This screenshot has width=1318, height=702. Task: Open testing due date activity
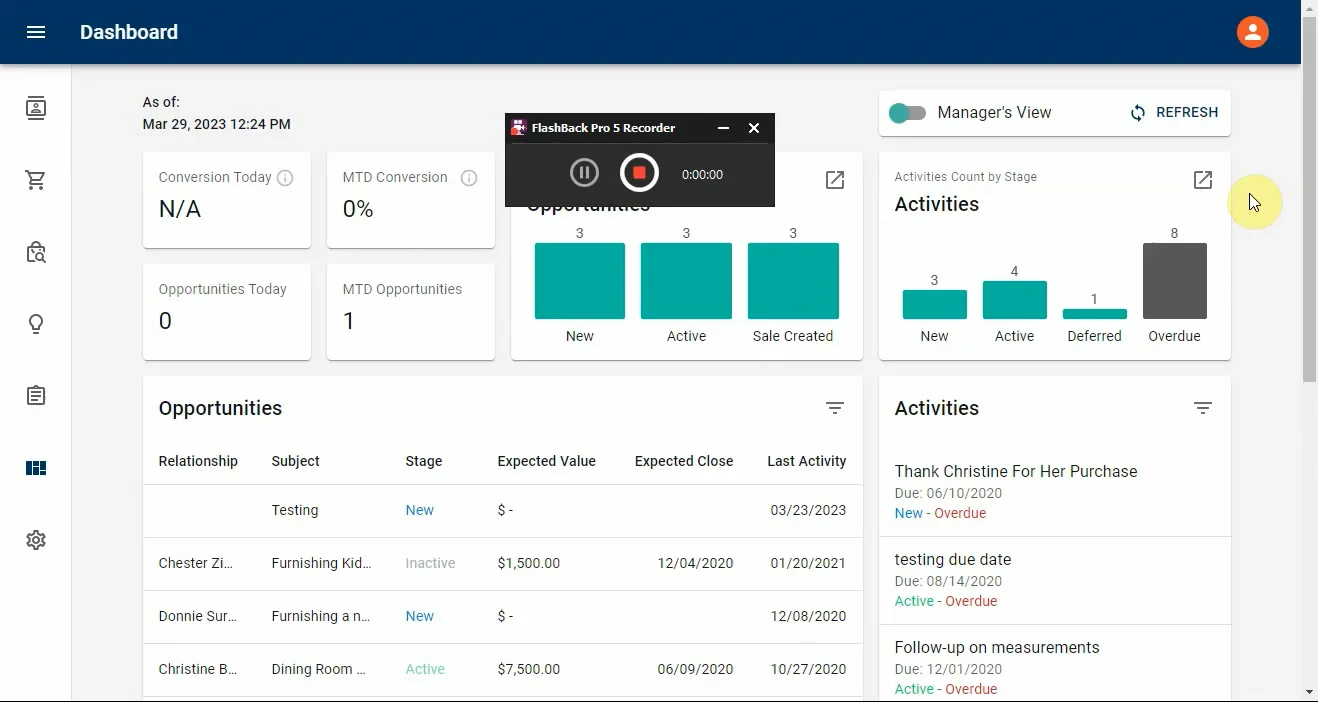pyautogui.click(x=1055, y=580)
